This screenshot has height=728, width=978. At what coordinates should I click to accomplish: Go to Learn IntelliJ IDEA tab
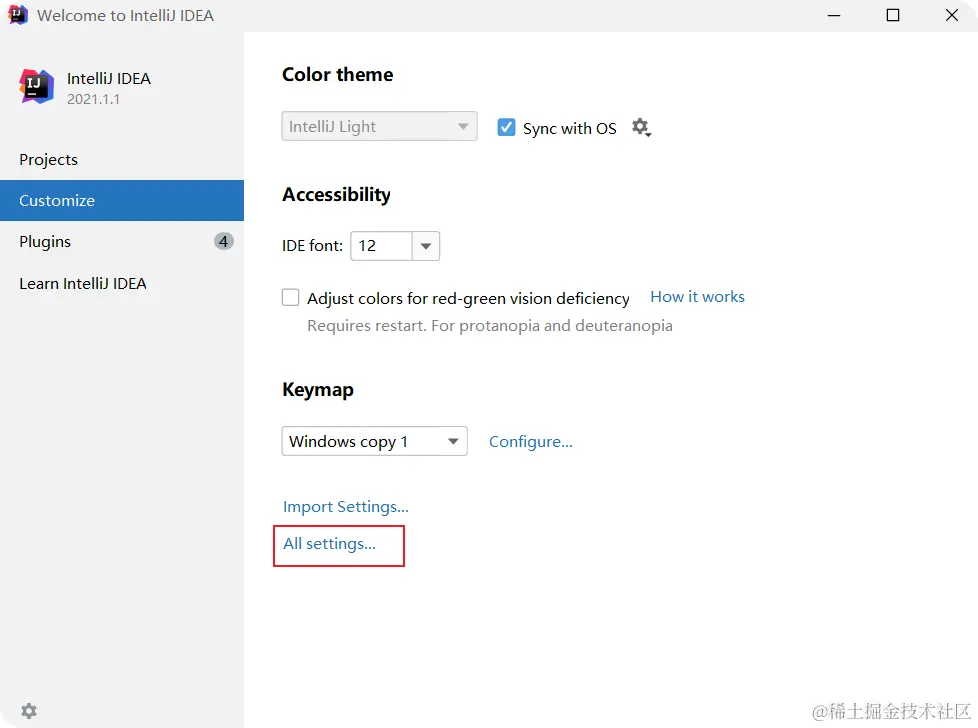[x=122, y=283]
